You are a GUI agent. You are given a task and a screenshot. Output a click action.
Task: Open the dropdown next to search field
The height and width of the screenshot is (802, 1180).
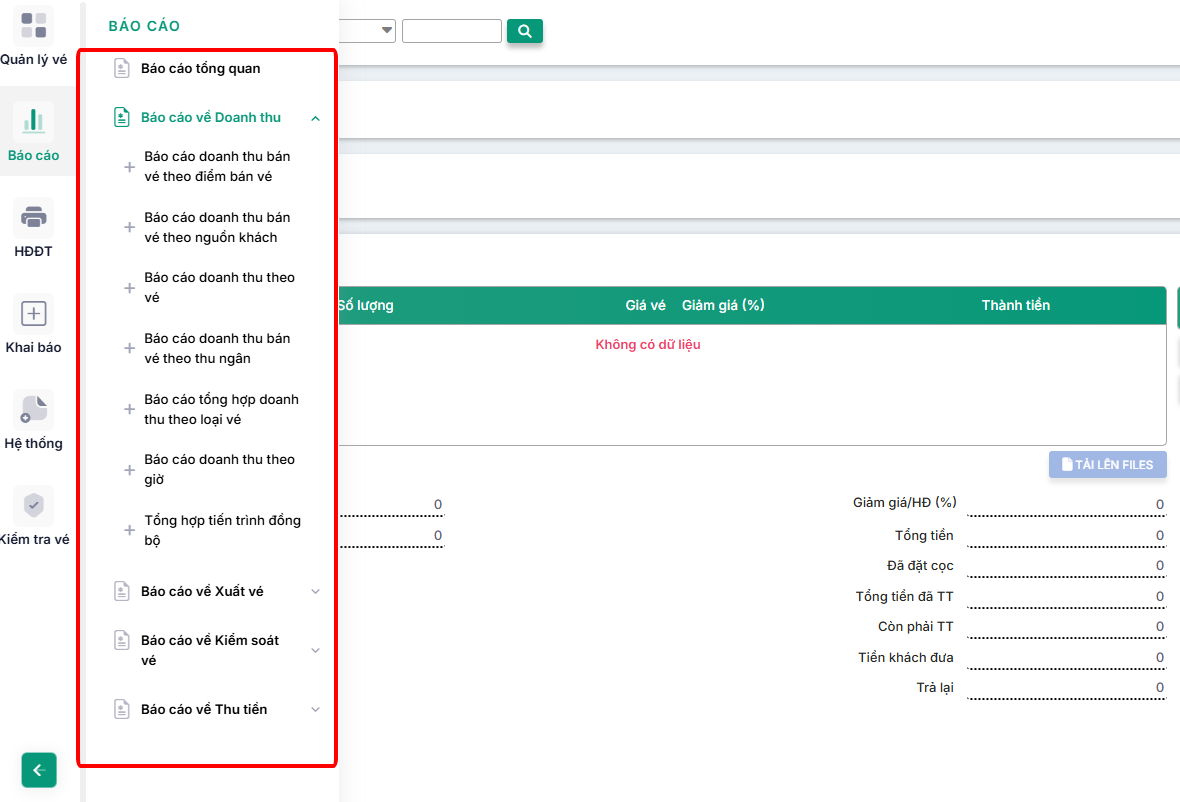tap(386, 31)
